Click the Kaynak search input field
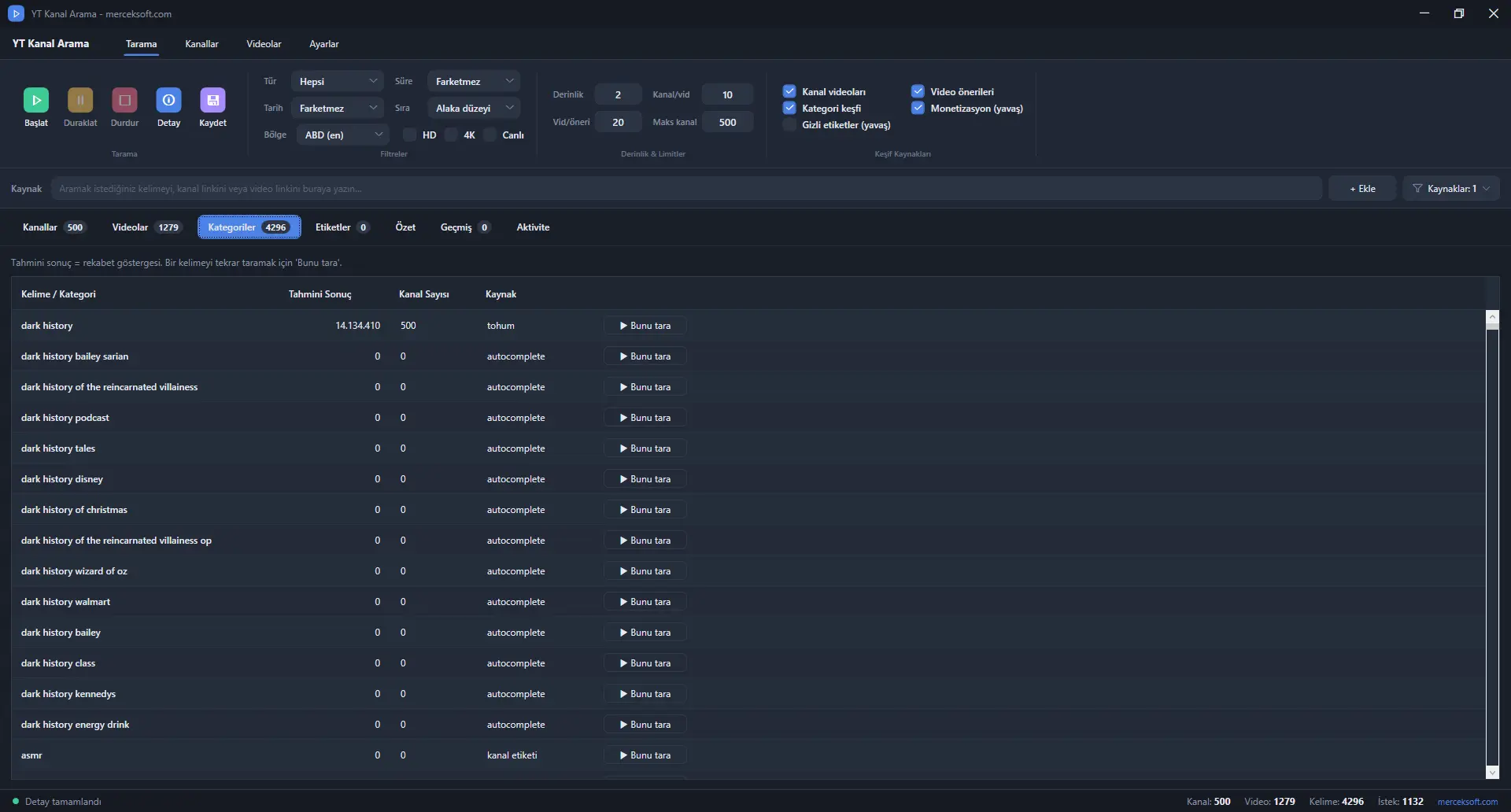1511x812 pixels. coord(686,189)
